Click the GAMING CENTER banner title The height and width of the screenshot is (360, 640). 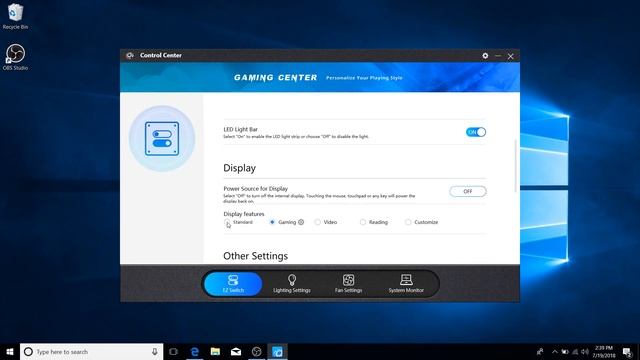(276, 78)
